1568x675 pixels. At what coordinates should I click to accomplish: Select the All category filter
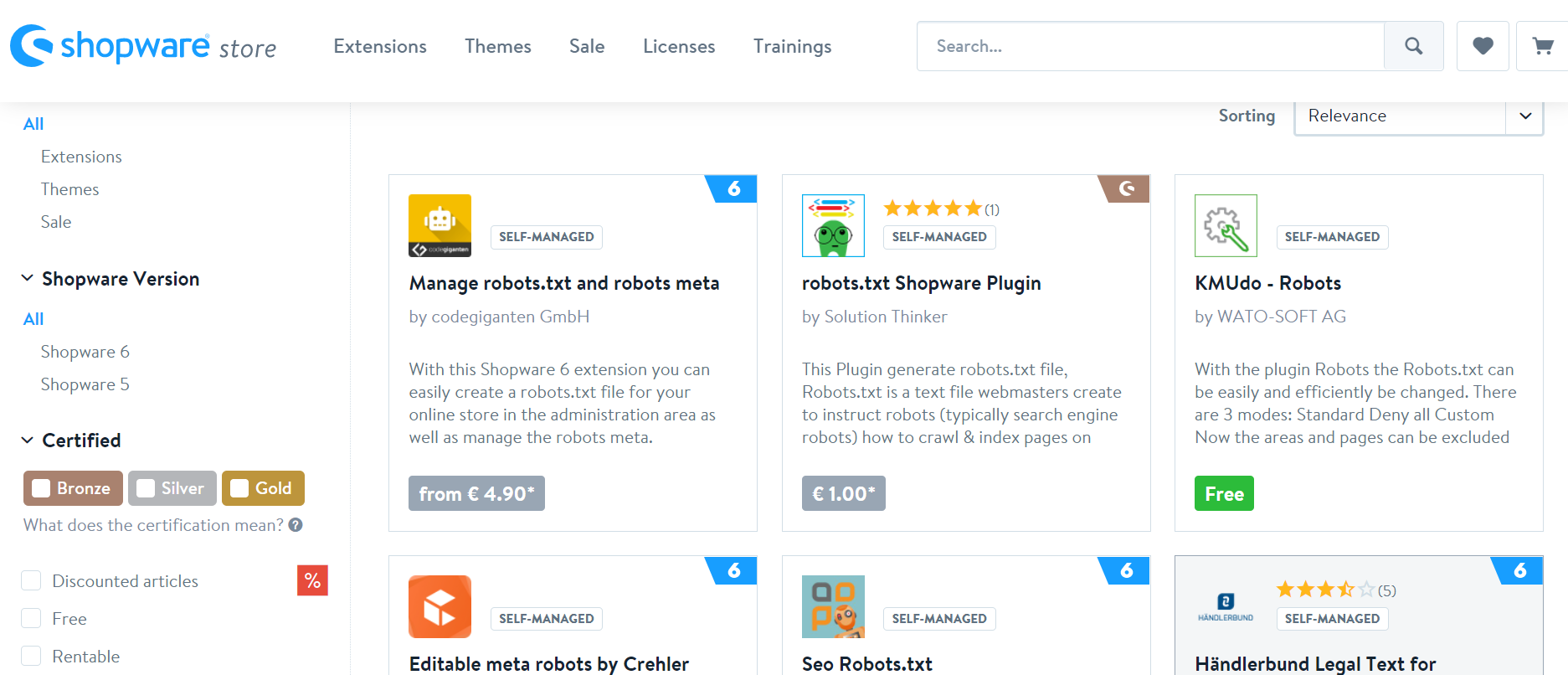33,124
